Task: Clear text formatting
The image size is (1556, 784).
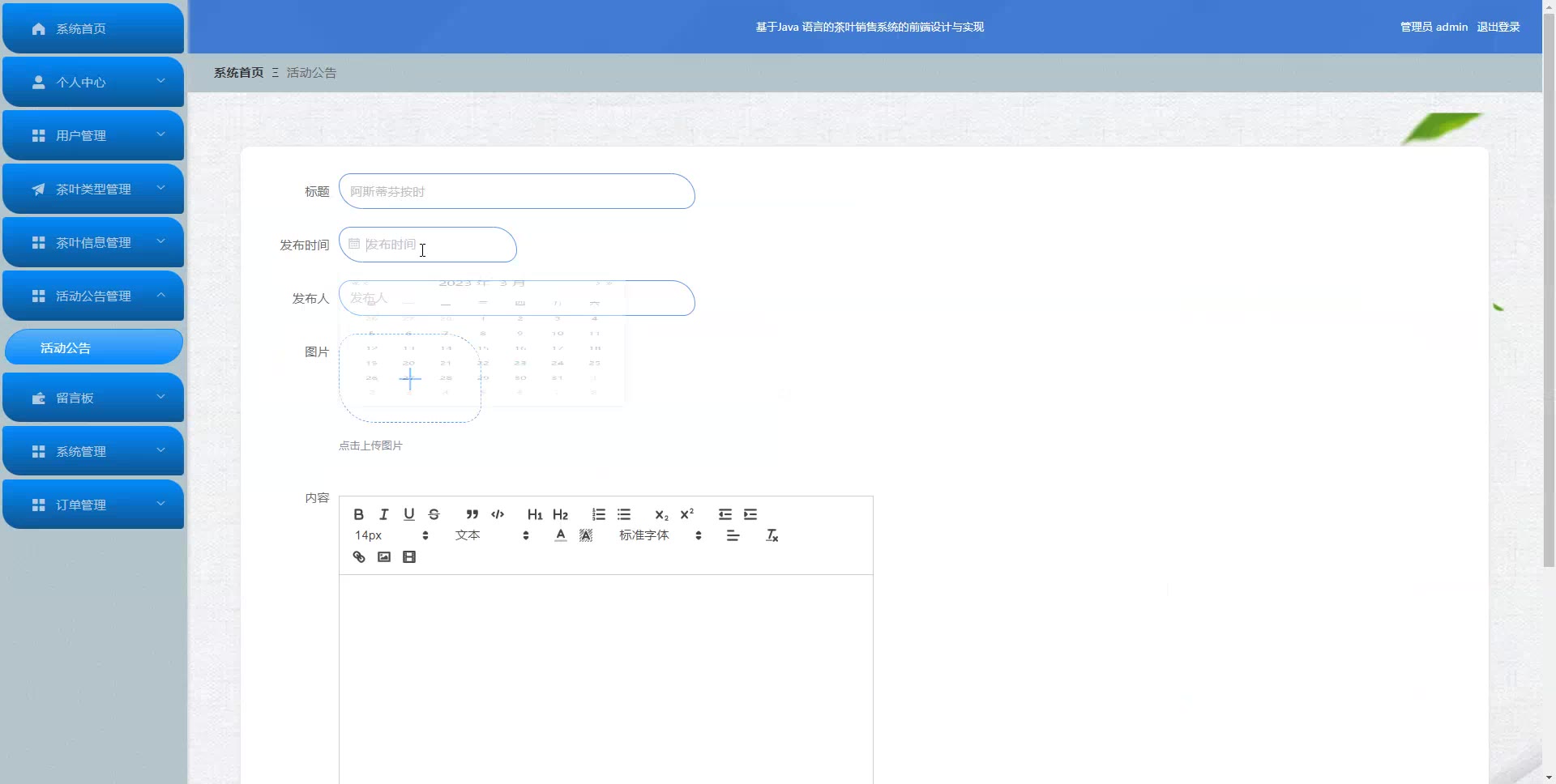Action: point(772,535)
